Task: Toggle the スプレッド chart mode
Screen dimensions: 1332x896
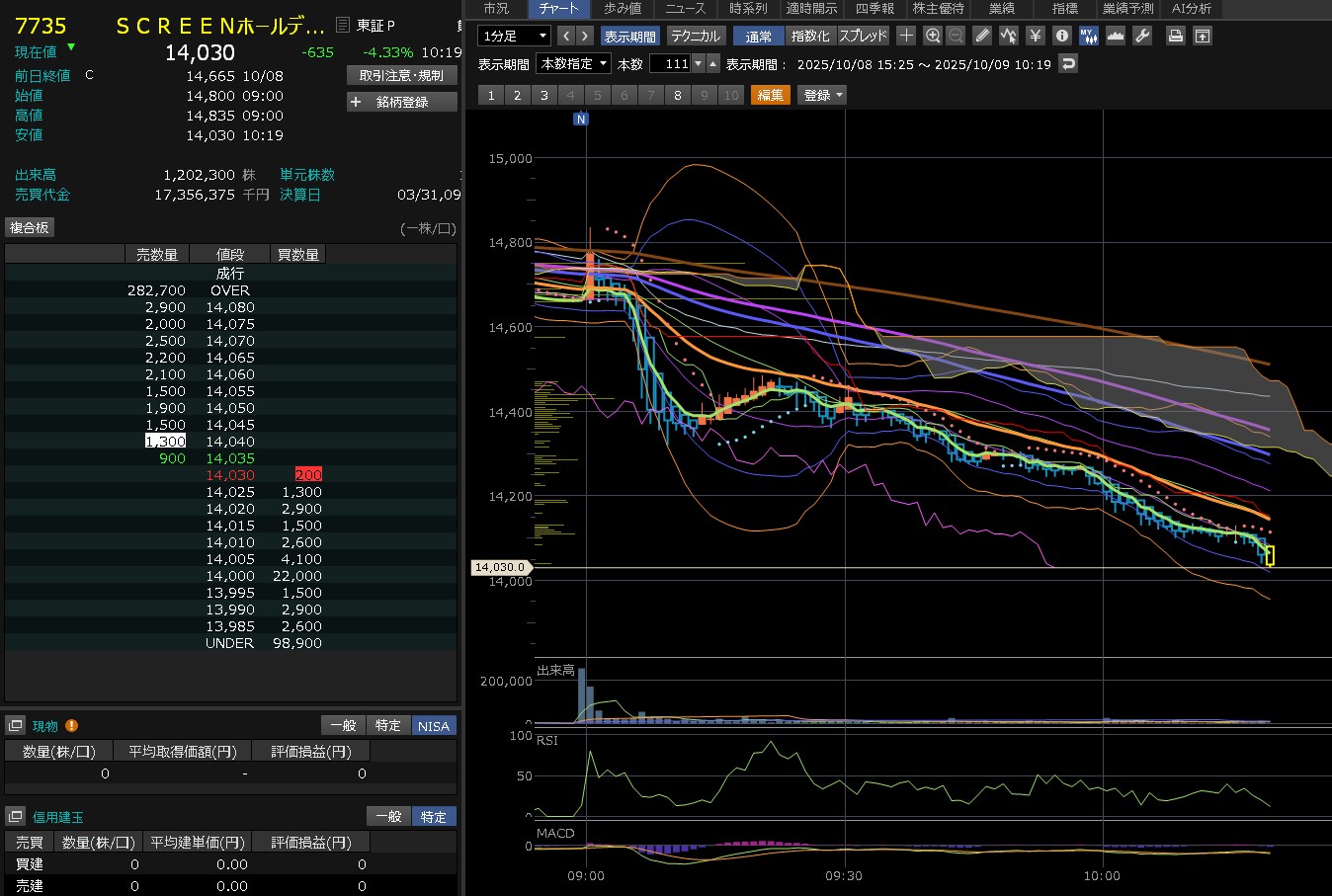Action: [x=863, y=36]
